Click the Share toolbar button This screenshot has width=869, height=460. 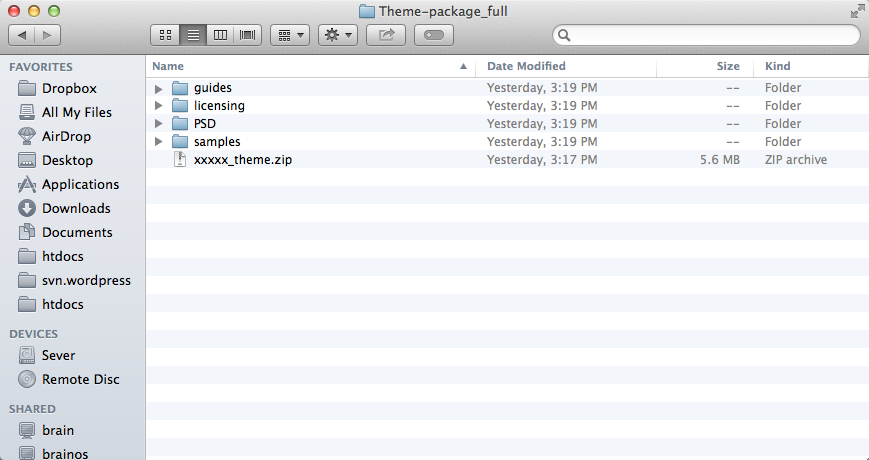tap(385, 35)
